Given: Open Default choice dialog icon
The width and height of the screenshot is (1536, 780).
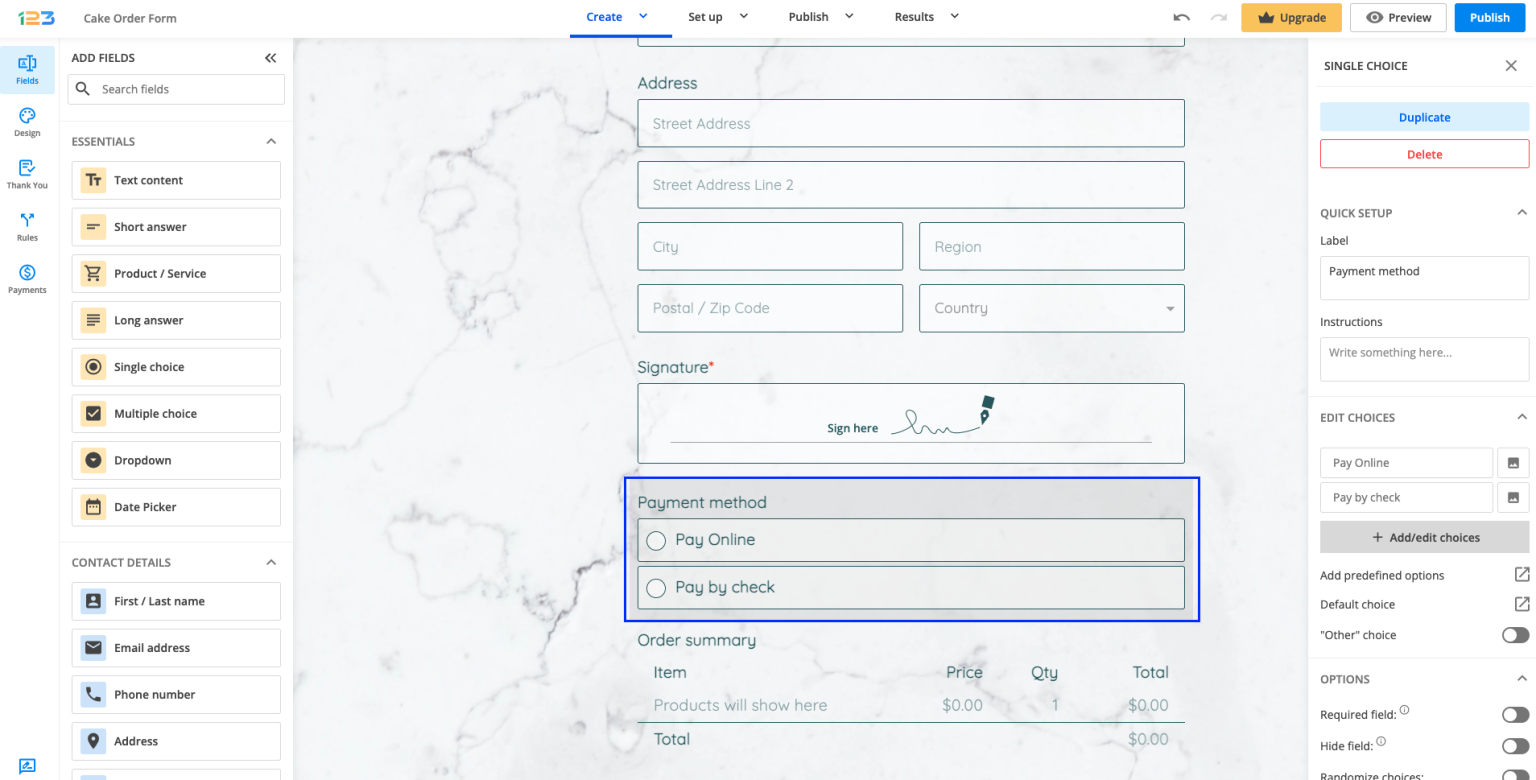Looking at the screenshot, I should [1521, 604].
